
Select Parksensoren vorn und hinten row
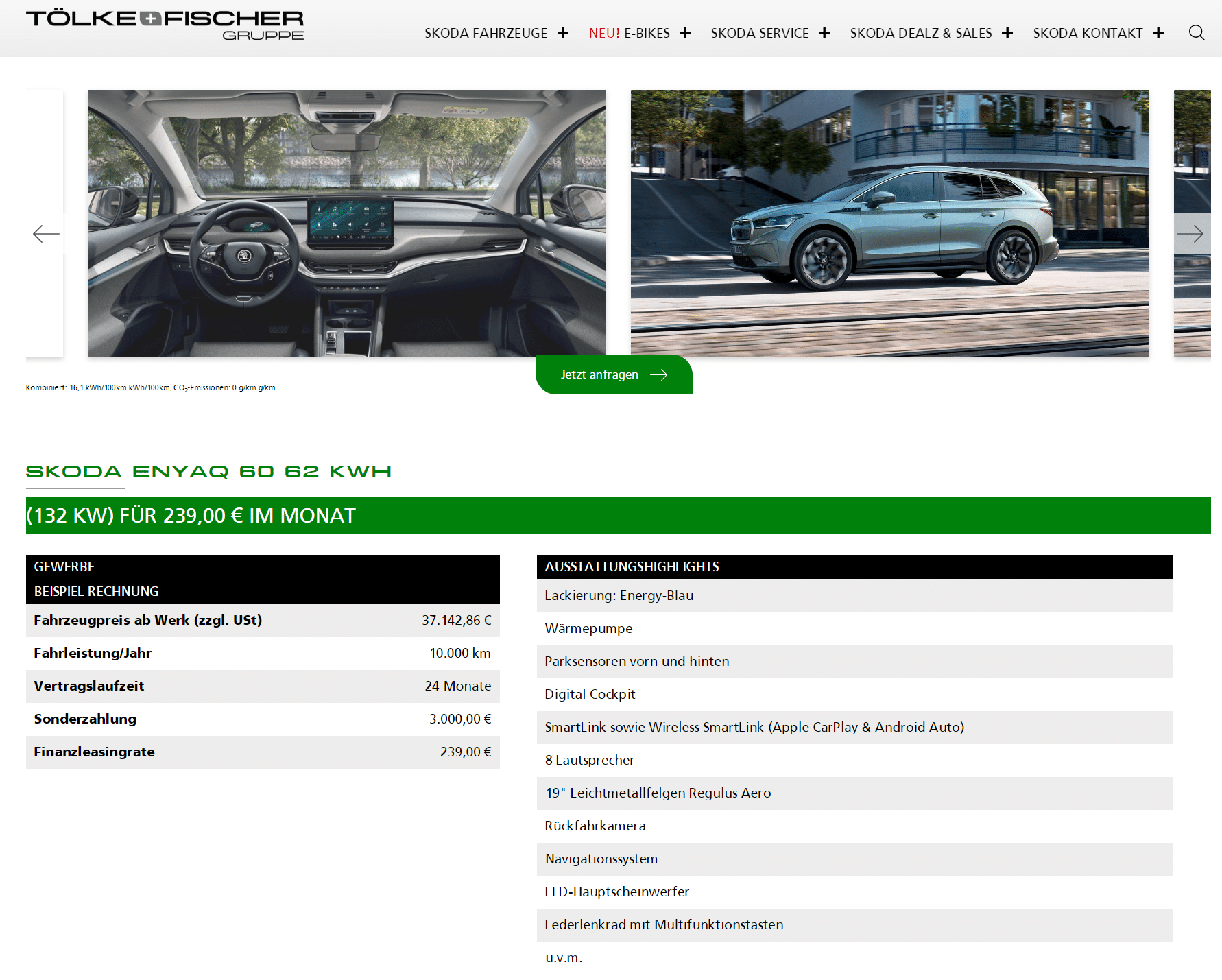click(855, 662)
